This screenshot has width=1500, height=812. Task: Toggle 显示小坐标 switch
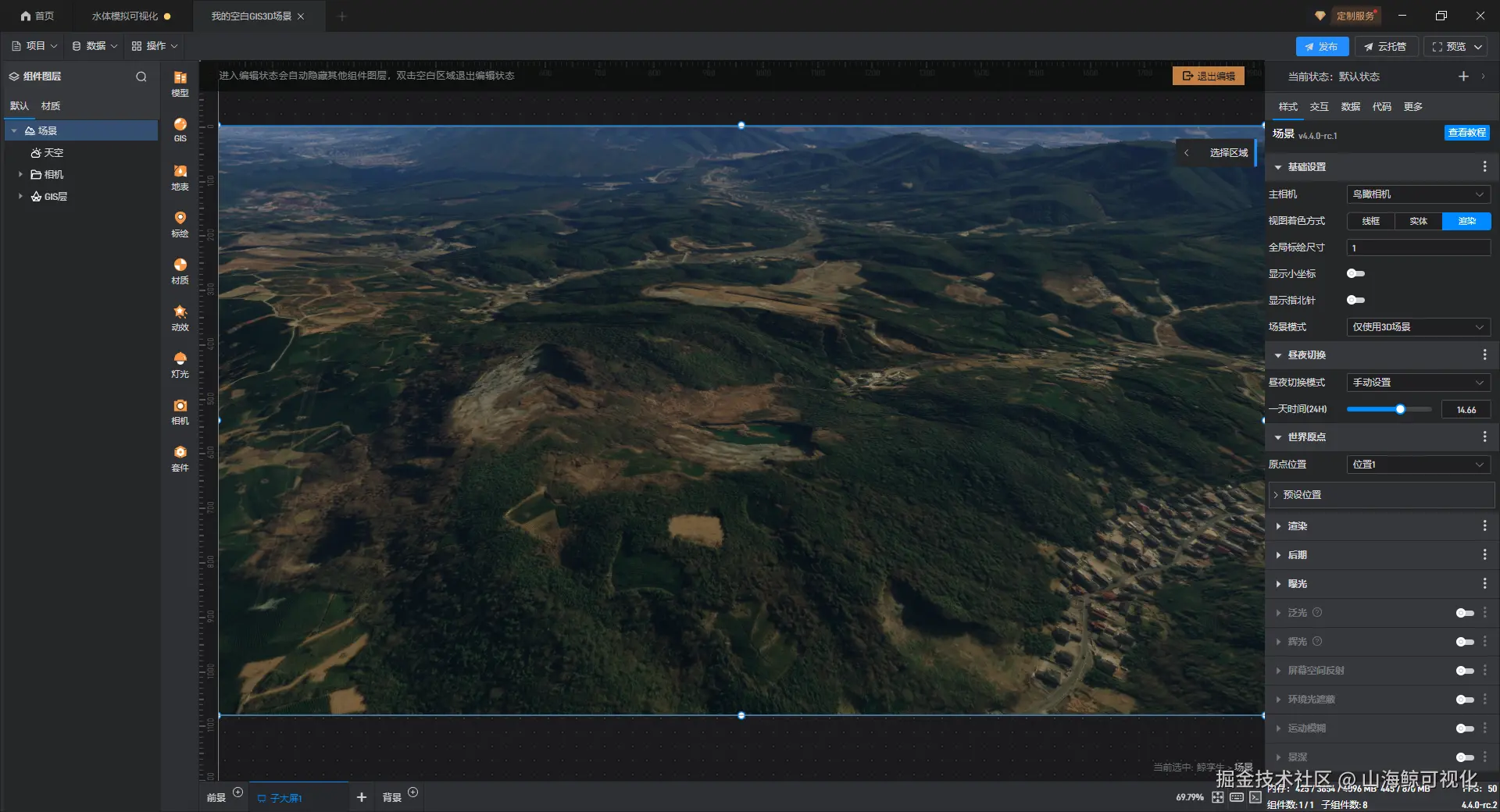click(x=1355, y=273)
